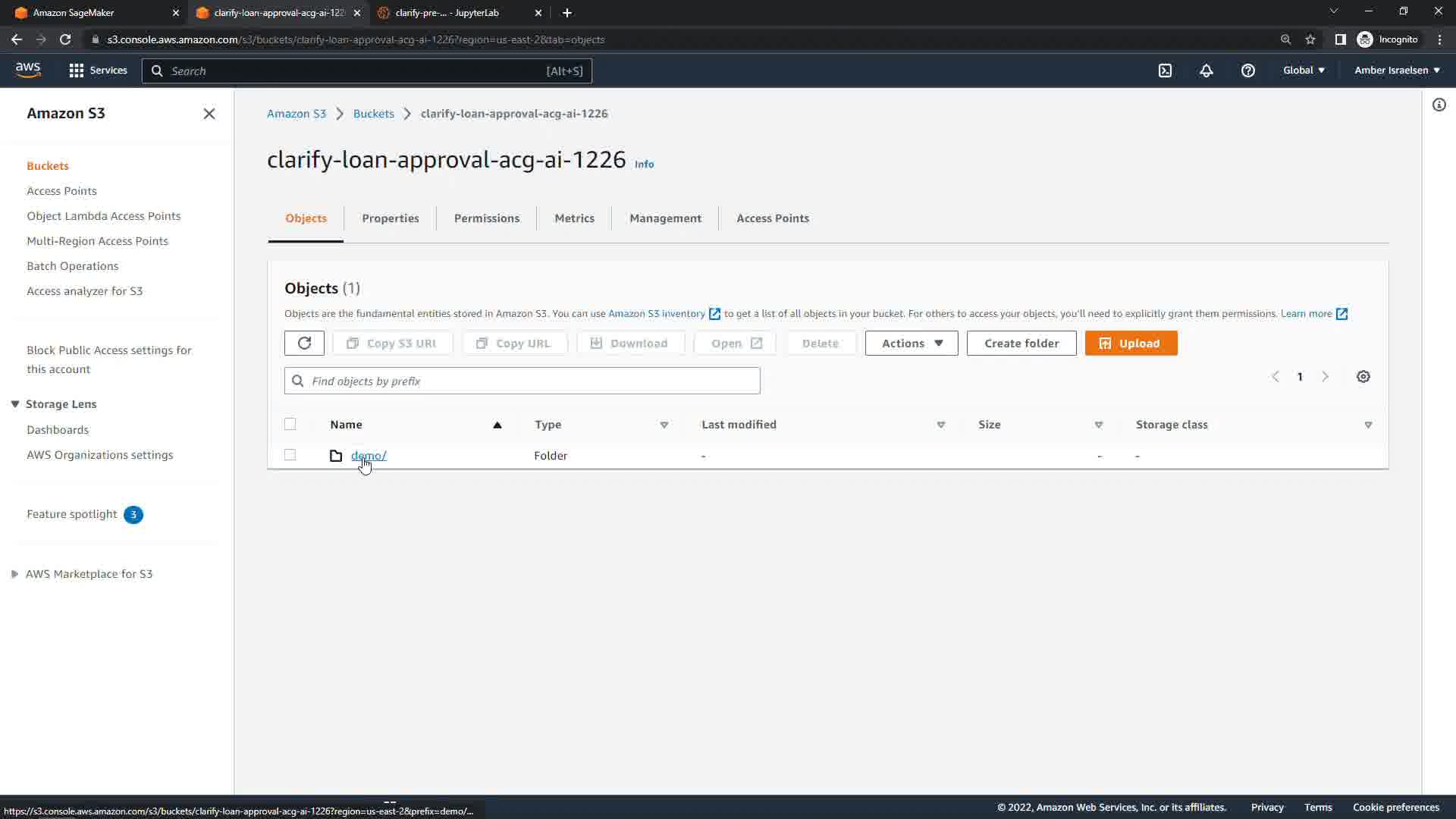This screenshot has height=819, width=1456.
Task: Expand the Actions dropdown
Action: click(x=911, y=343)
